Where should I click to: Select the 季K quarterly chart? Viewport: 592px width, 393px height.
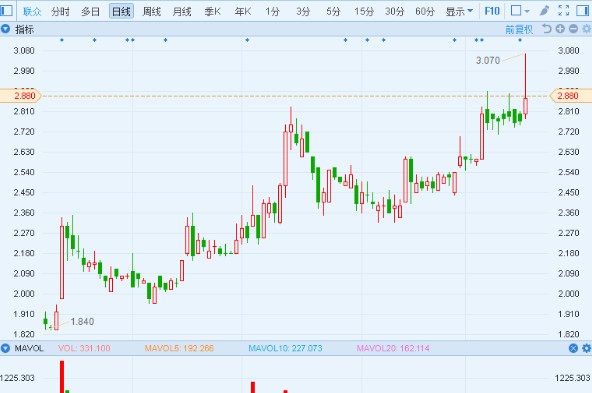(x=213, y=11)
